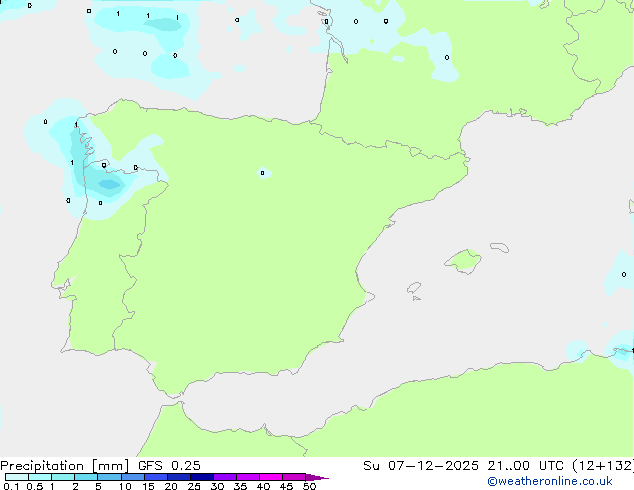Image resolution: width=634 pixels, height=490 pixels.
Task: Pick the 45–50 mm legend color box
Action: tap(294, 477)
